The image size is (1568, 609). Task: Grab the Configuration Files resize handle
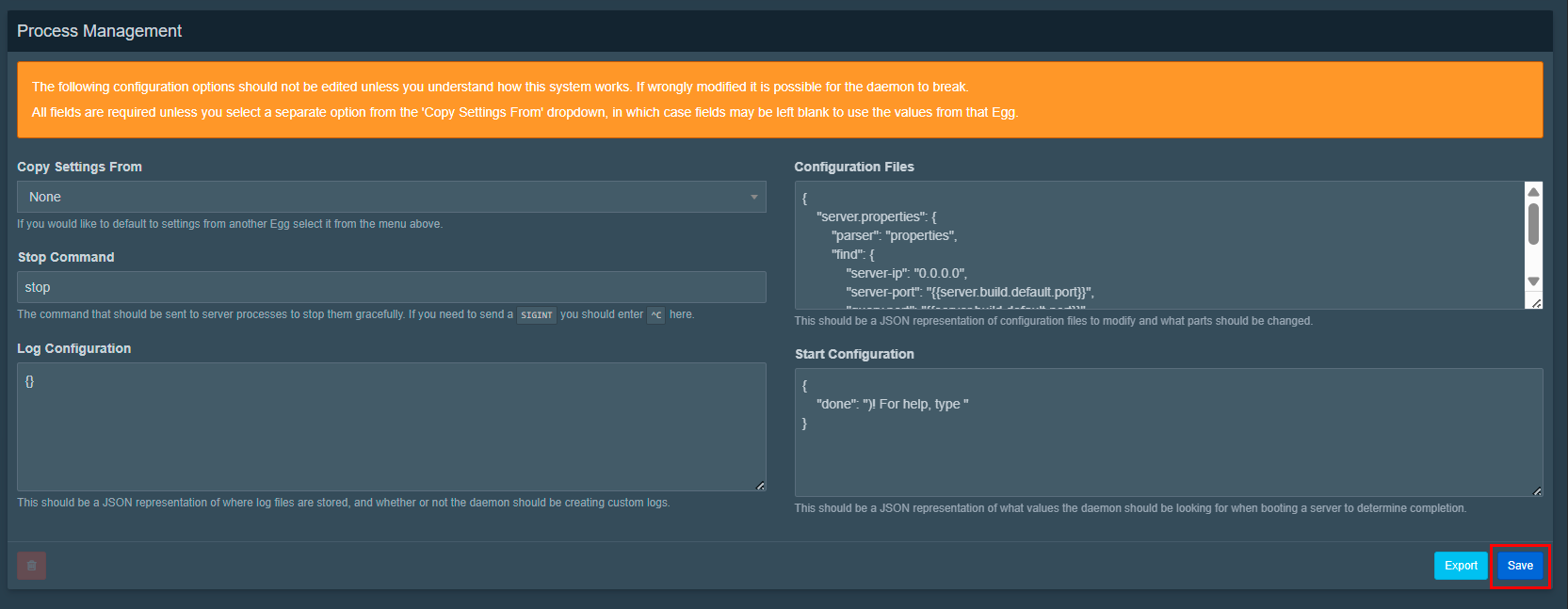coord(1536,303)
